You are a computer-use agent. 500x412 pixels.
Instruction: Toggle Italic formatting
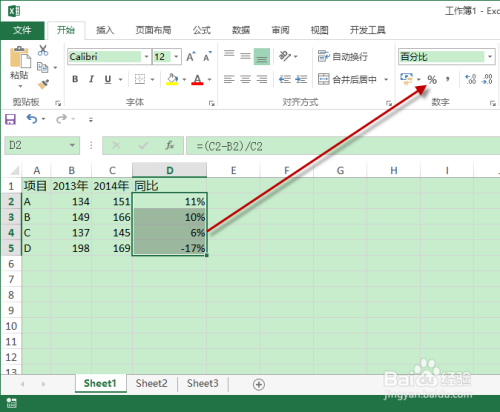(x=91, y=79)
